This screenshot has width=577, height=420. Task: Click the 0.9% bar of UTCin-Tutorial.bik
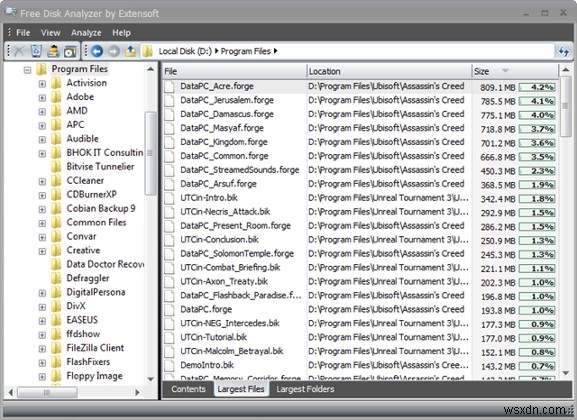click(537, 338)
